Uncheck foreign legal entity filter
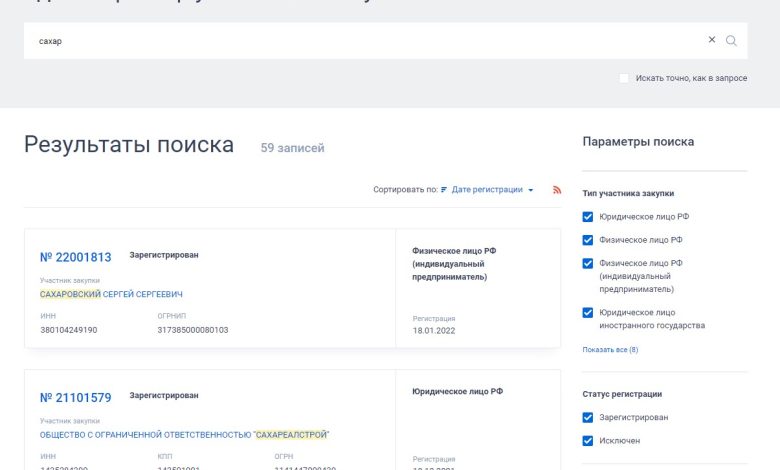 point(588,313)
